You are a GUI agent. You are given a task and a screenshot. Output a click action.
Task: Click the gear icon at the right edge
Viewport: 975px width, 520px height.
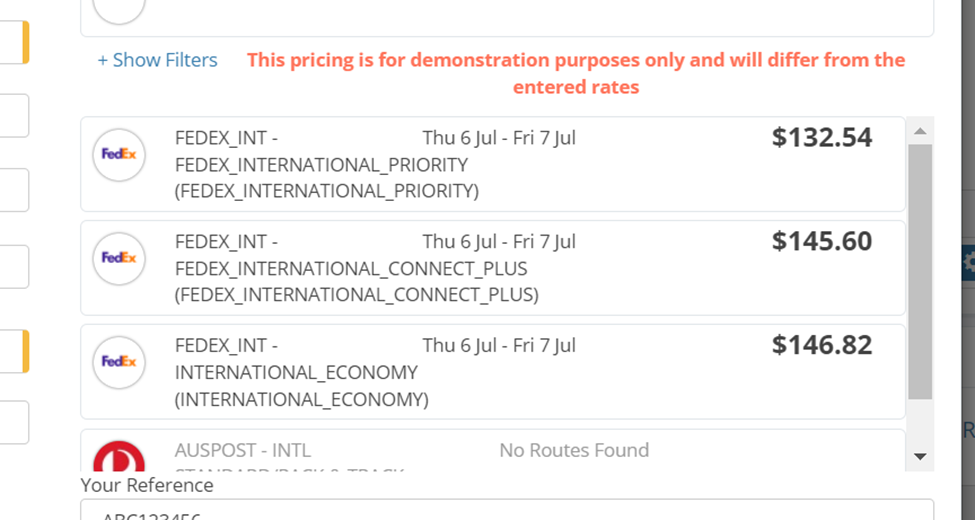[x=968, y=263]
